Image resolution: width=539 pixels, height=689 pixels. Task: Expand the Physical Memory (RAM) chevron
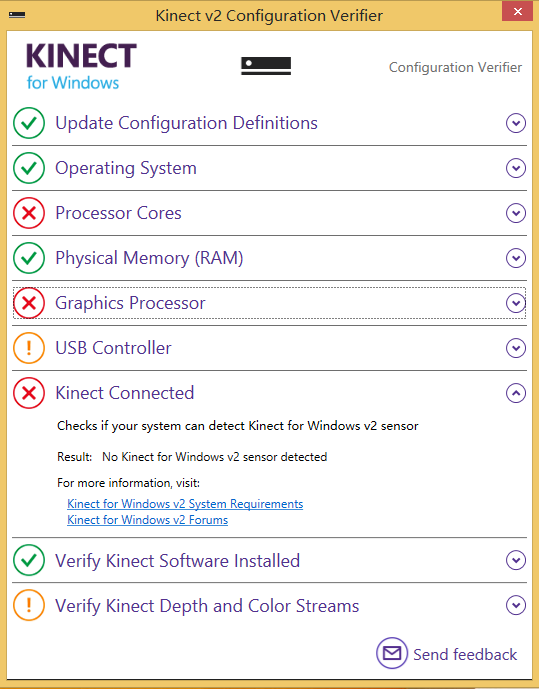pyautogui.click(x=516, y=258)
